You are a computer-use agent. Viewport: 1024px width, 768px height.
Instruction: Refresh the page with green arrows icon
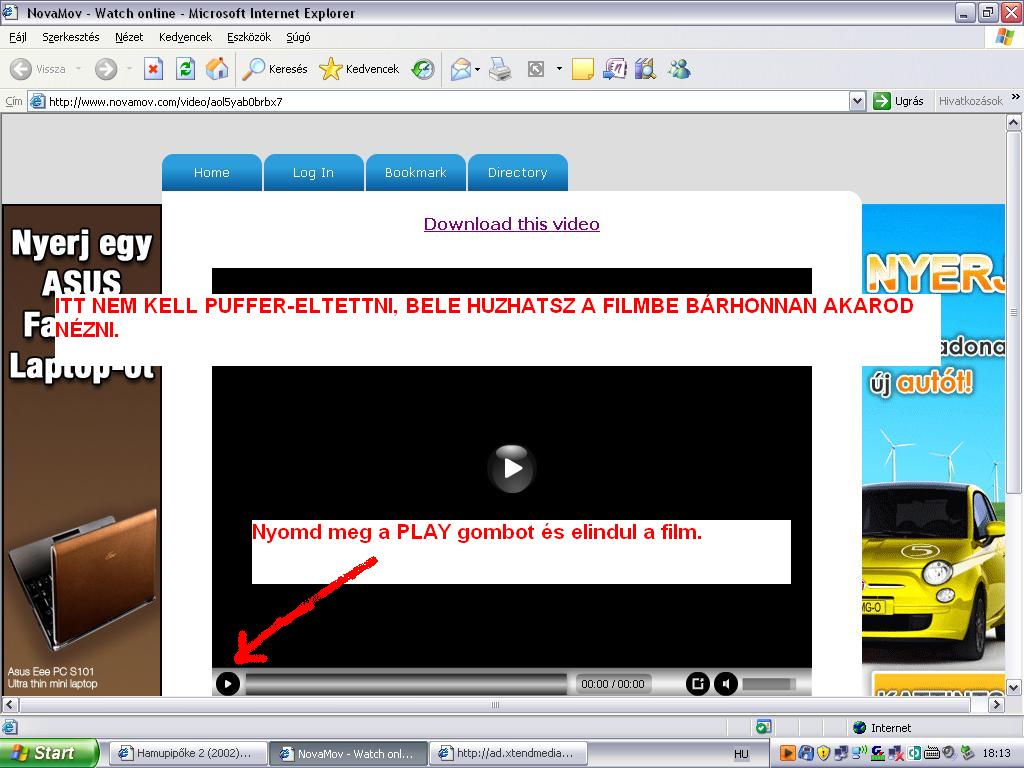pyautogui.click(x=185, y=69)
